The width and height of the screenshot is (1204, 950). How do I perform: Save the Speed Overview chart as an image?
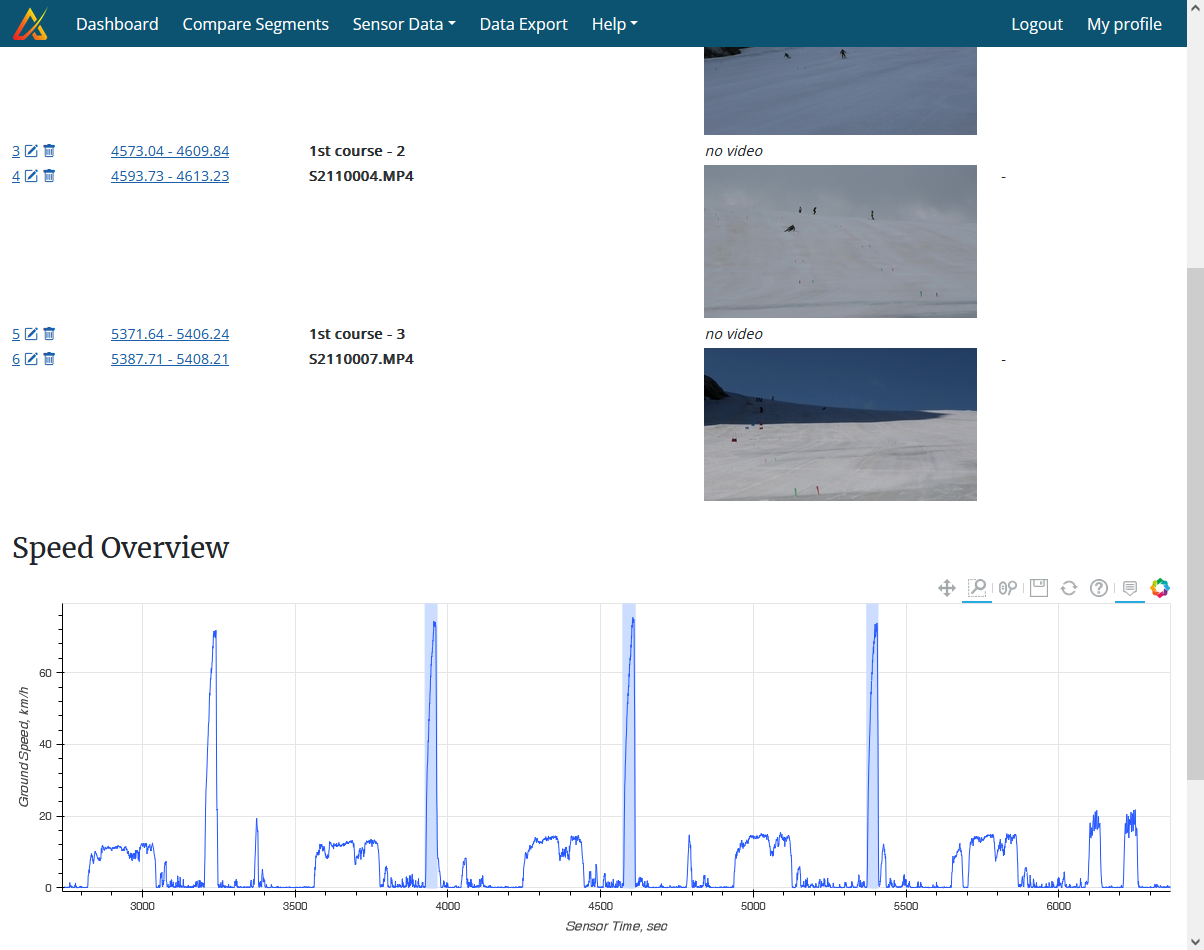[x=1038, y=588]
